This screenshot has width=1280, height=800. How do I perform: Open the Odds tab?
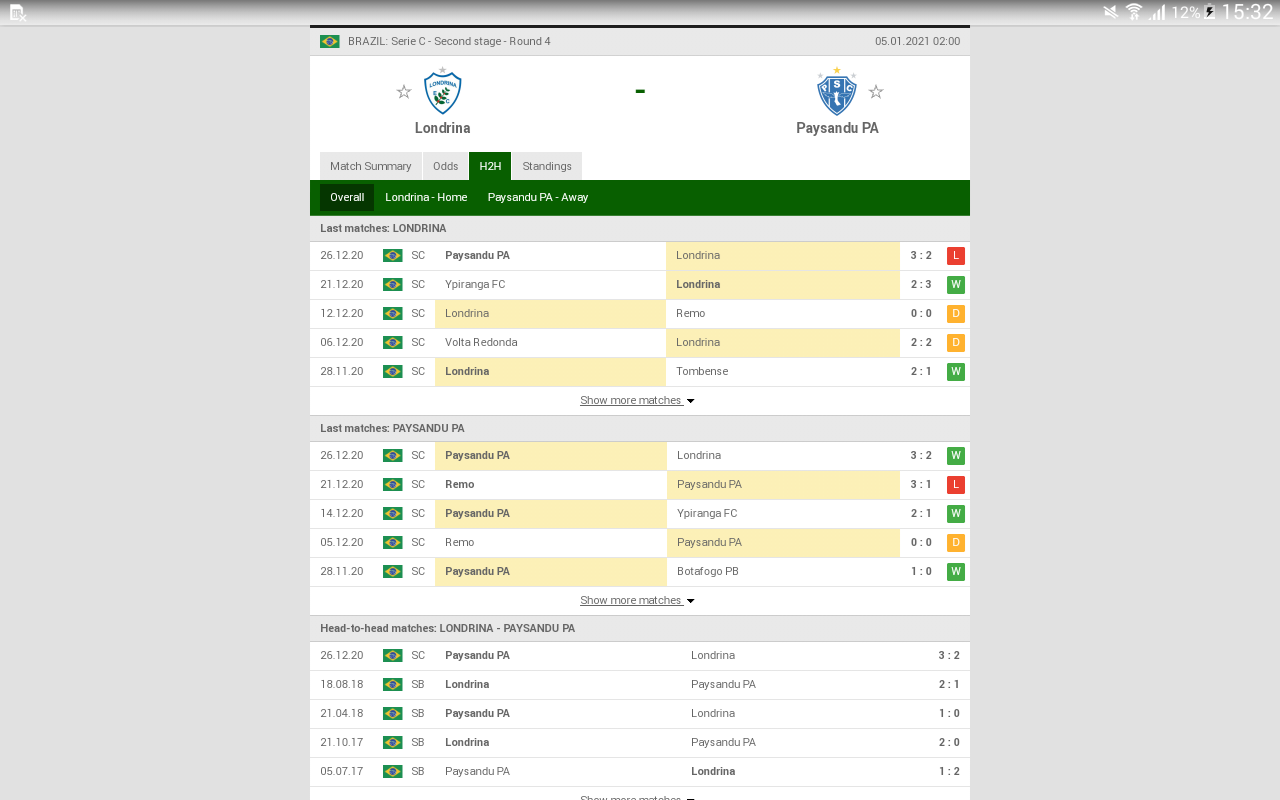(x=446, y=166)
